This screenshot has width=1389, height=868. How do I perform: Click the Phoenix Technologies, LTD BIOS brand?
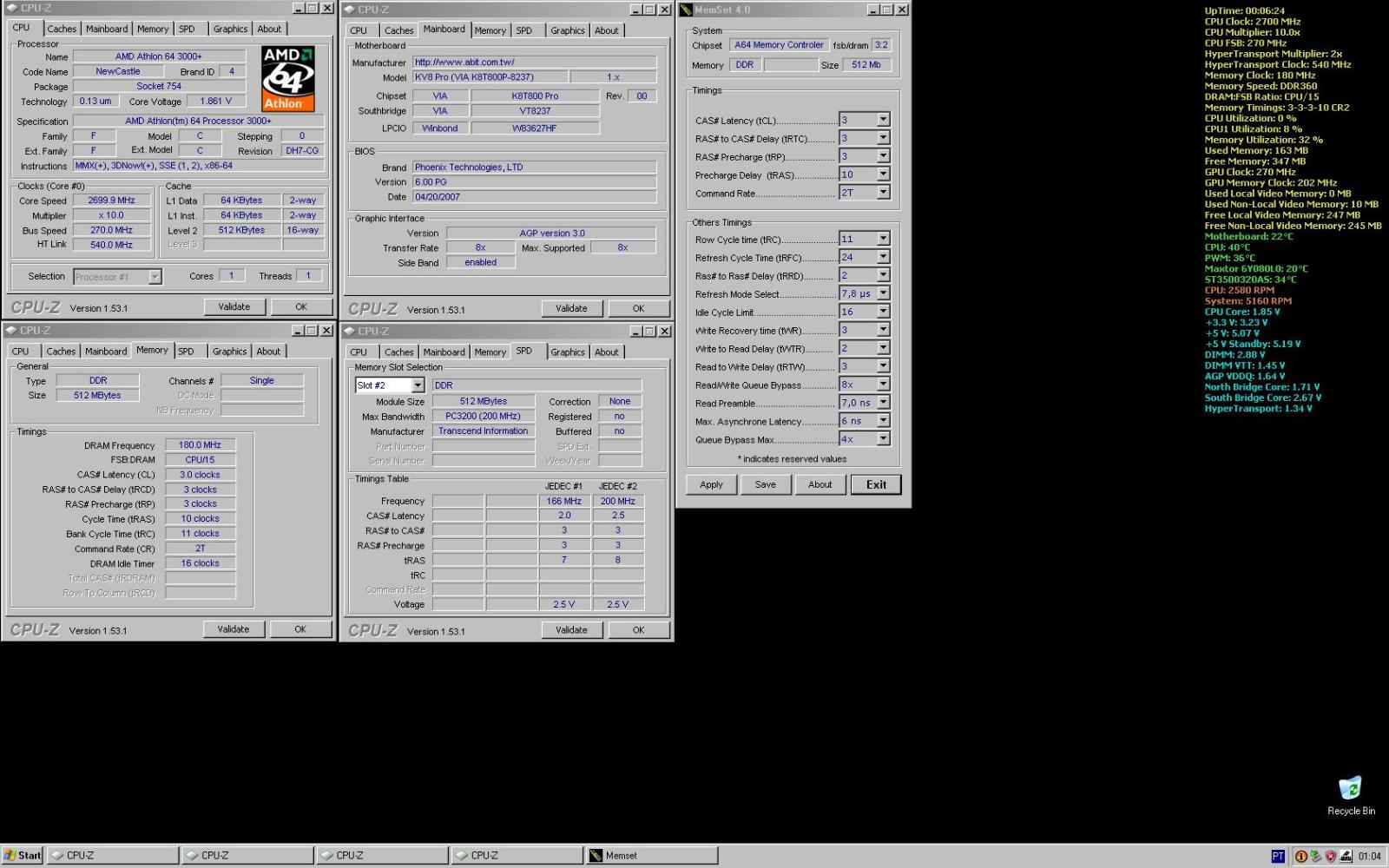[534, 168]
